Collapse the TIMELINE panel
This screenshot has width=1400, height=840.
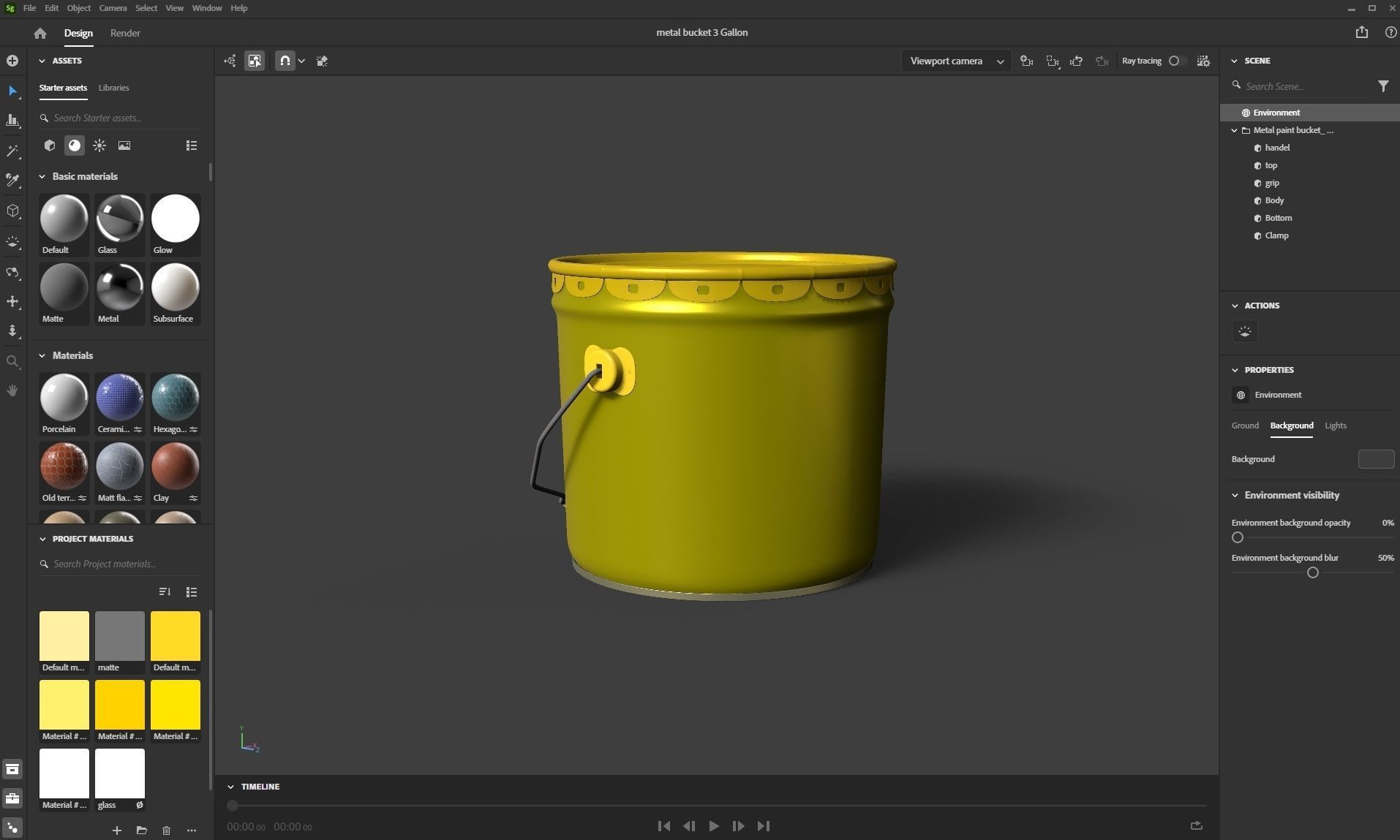(231, 787)
